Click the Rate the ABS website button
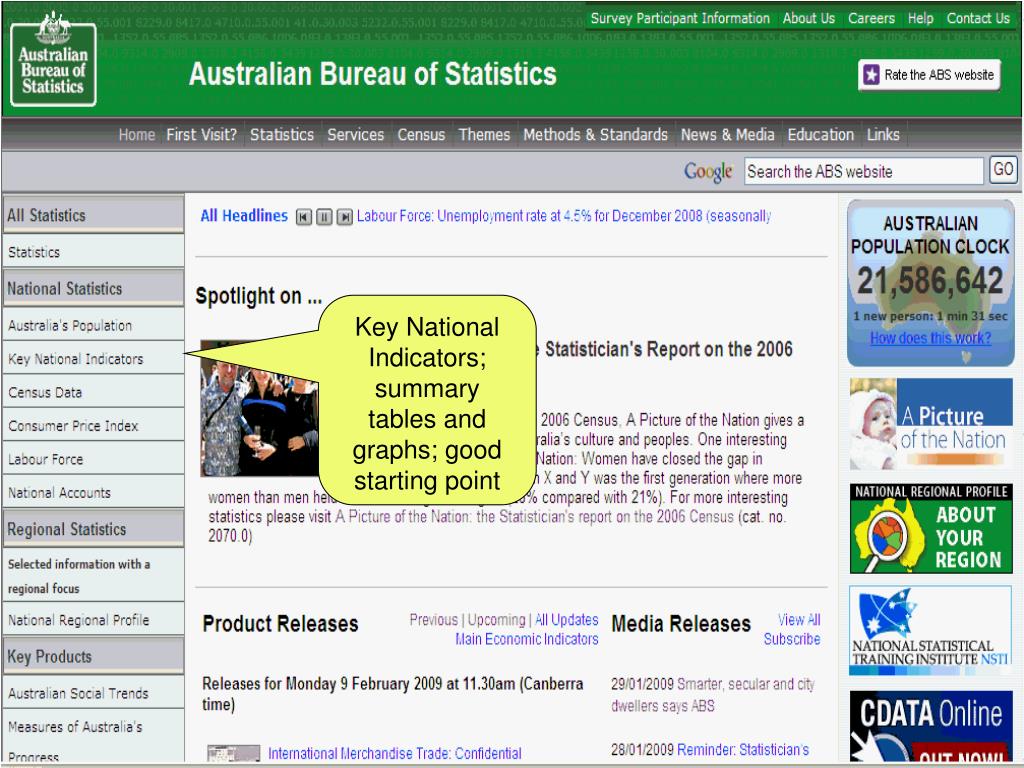 tap(929, 75)
